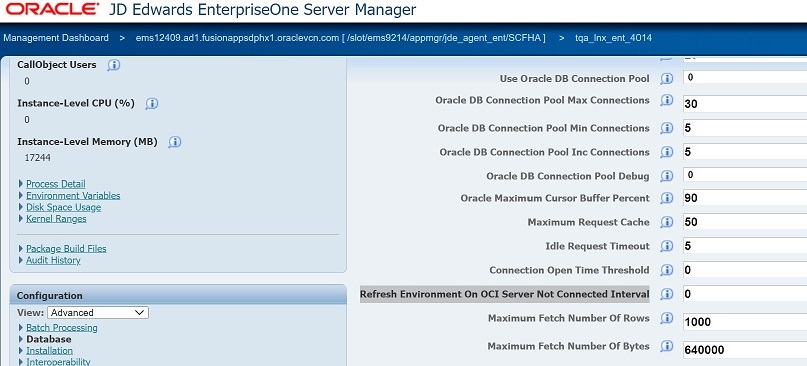Open info icon for CallObject Users
Screen dimensions: 807x366
pyautogui.click(x=114, y=65)
